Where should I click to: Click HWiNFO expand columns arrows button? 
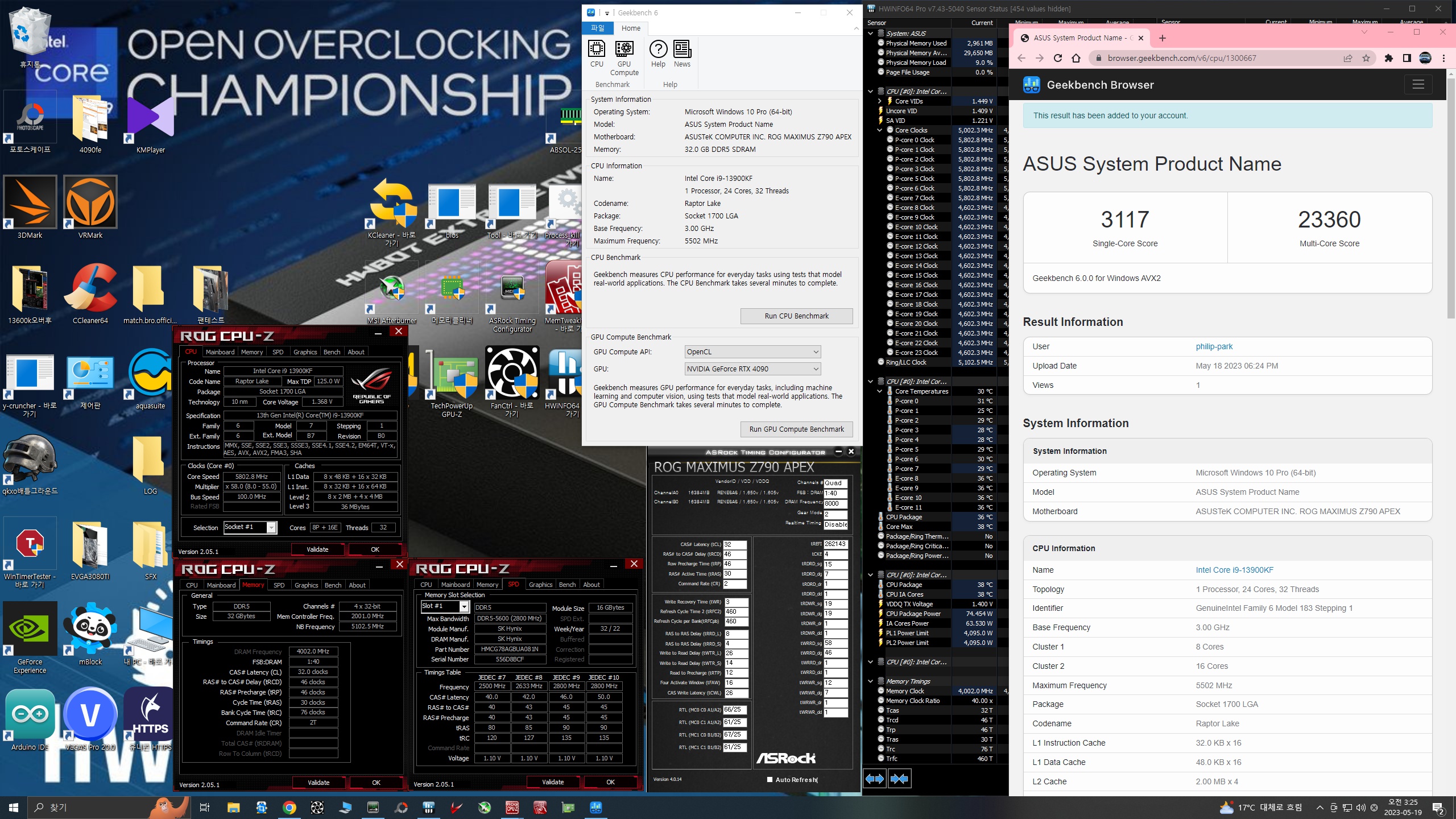[875, 779]
